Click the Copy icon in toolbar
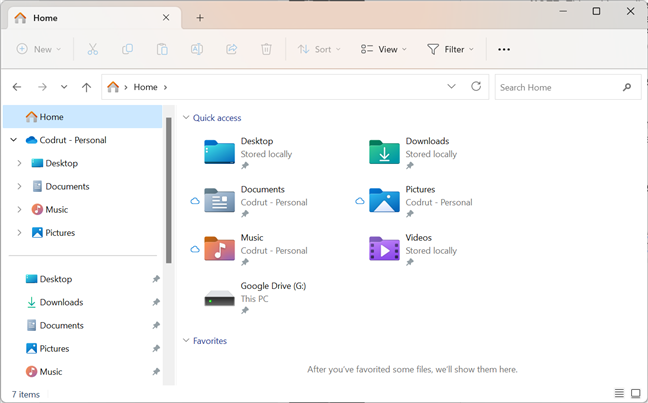The height and width of the screenshot is (403, 648). tap(127, 49)
